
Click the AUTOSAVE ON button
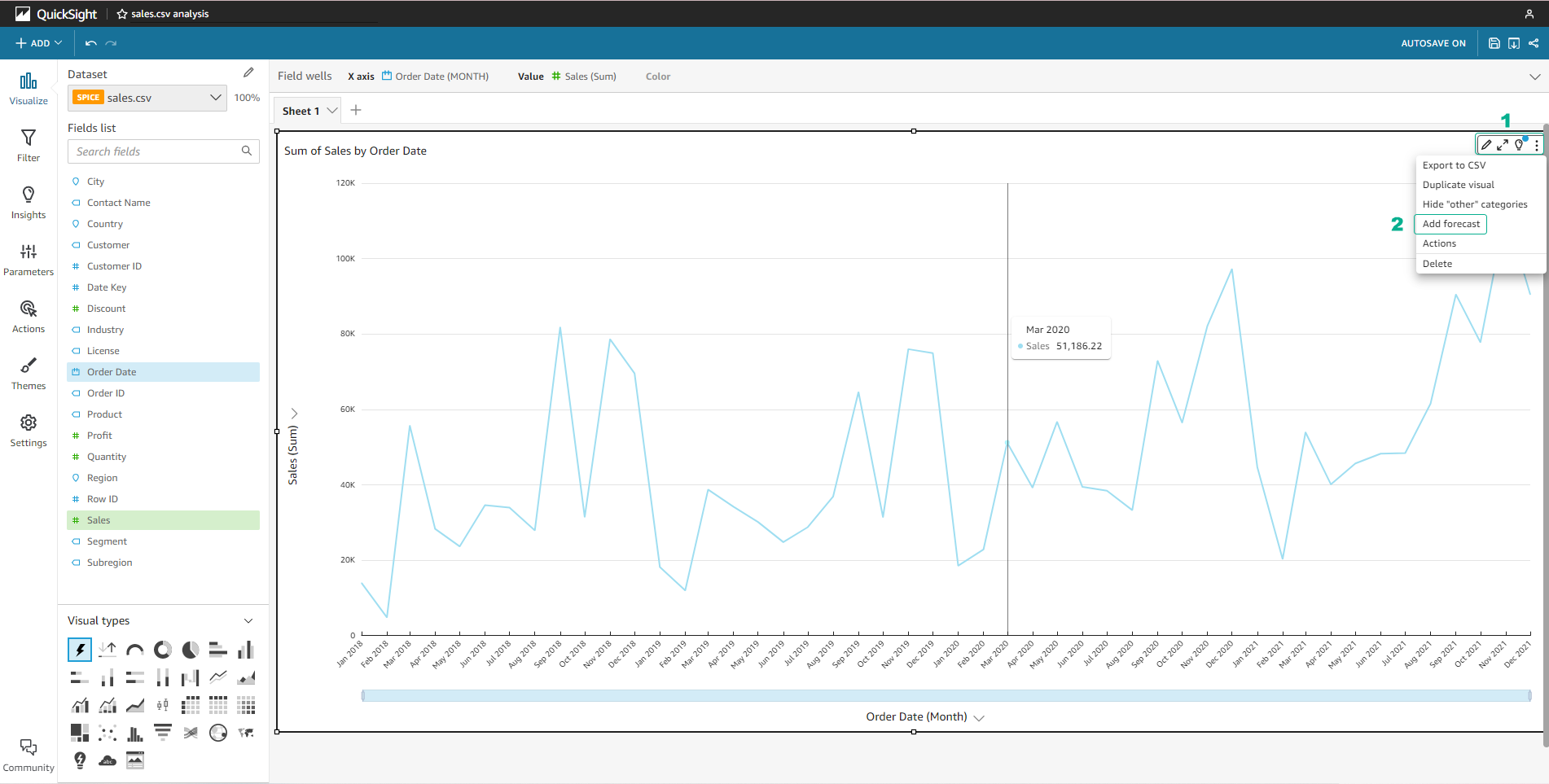(x=1433, y=43)
